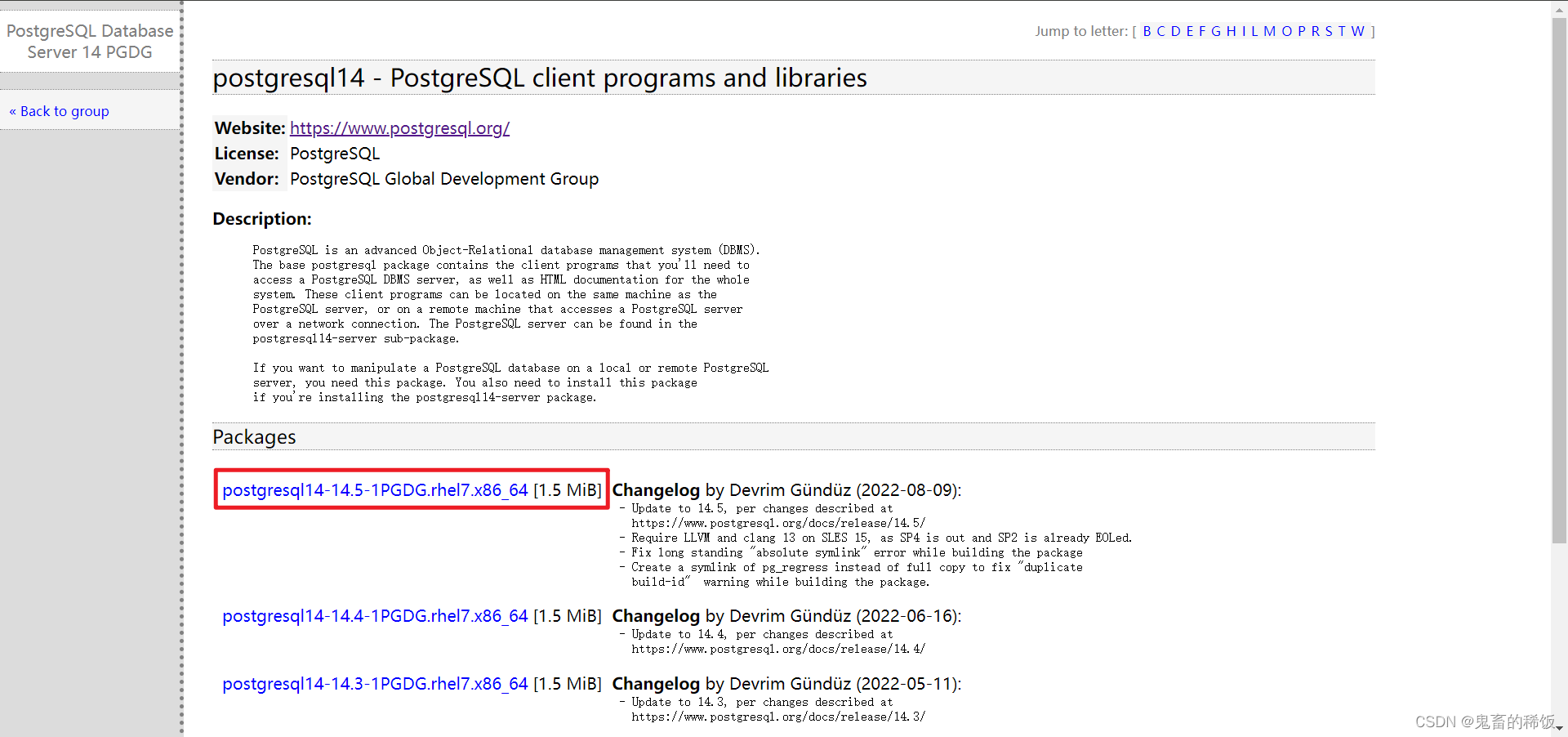Click the page vertical scrollbar thumb
The image size is (1568, 737).
click(1559, 280)
